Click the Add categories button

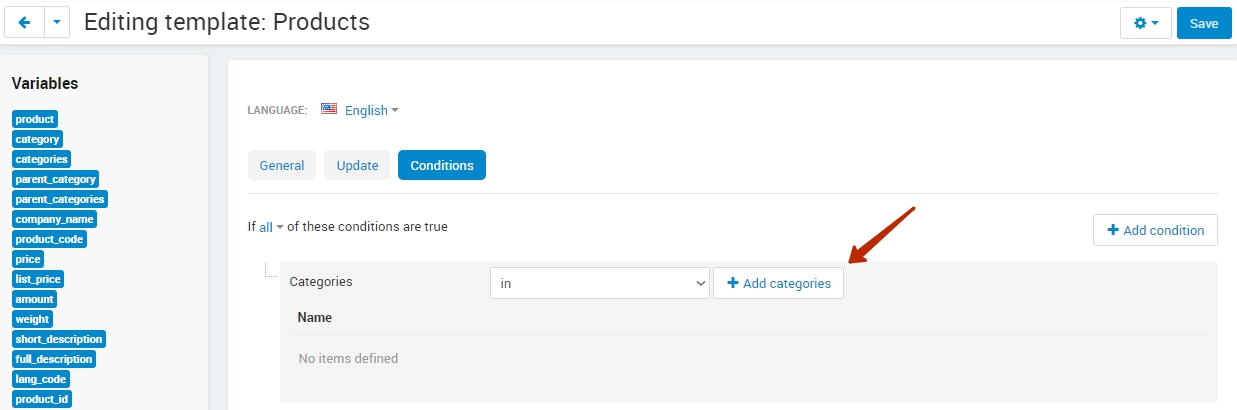coord(778,283)
